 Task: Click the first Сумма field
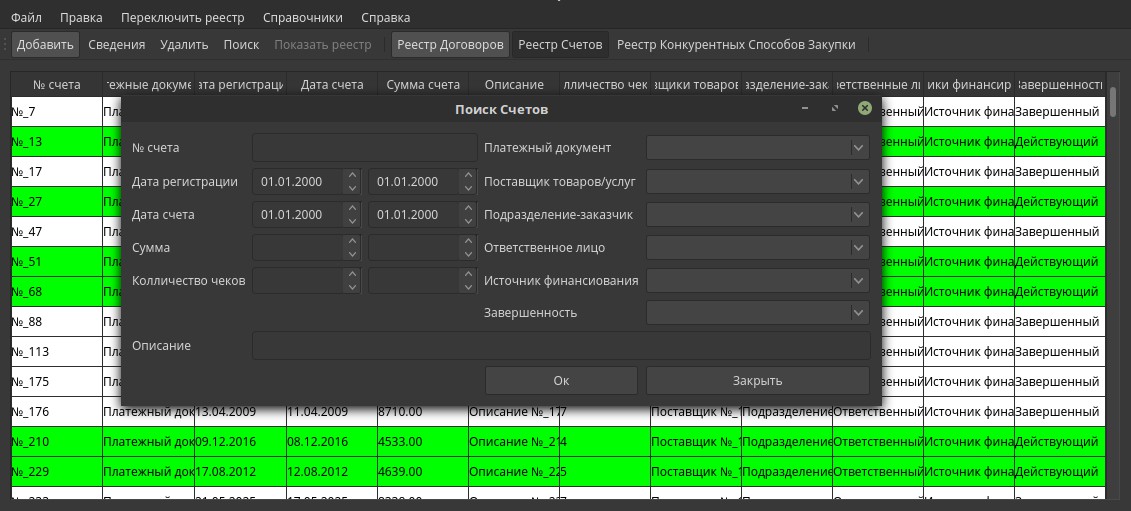[298, 248]
